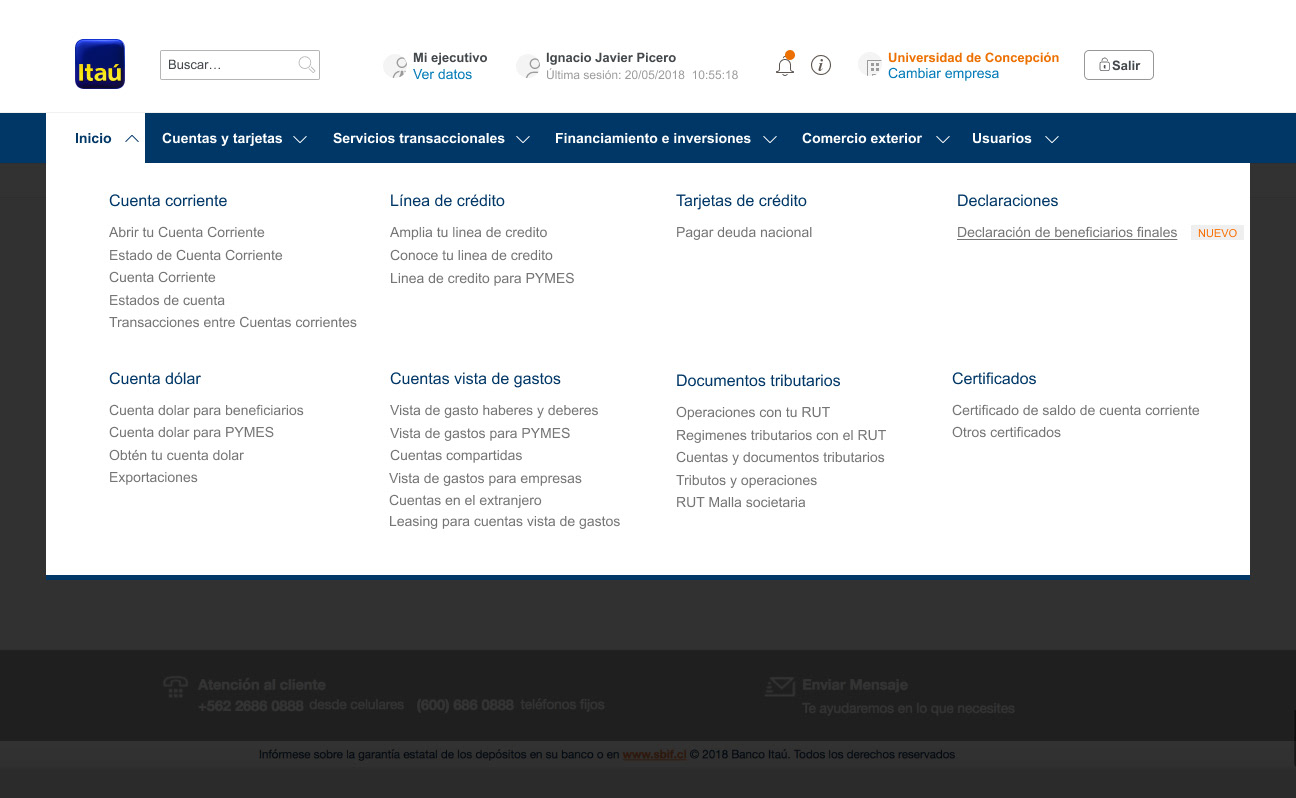This screenshot has width=1296, height=798.
Task: Open Cuenta dolar para beneficiarios
Action: click(x=206, y=410)
